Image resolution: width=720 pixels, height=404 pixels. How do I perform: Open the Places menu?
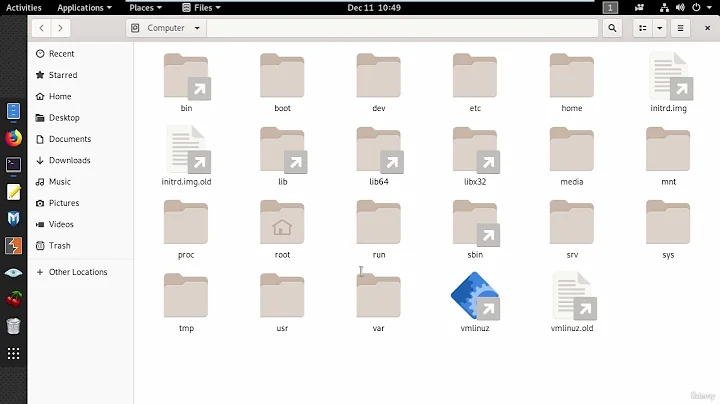(145, 7)
